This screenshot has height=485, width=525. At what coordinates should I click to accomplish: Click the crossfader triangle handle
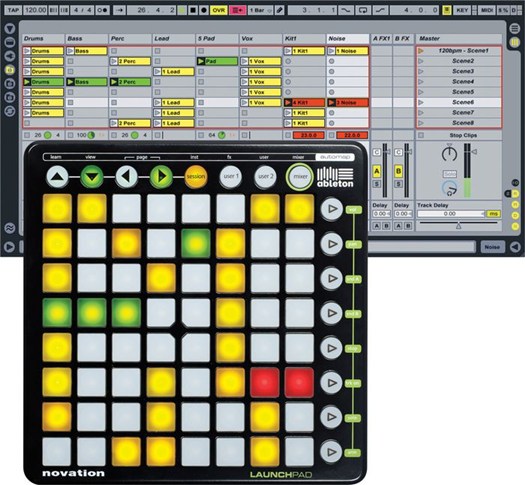point(458,227)
